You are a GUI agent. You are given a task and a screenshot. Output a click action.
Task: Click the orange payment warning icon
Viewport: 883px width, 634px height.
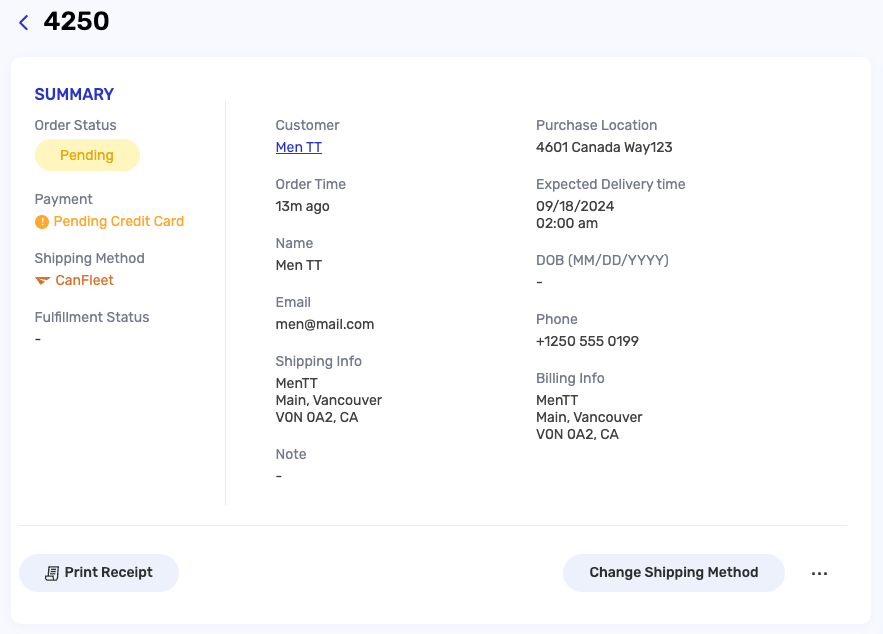coord(42,222)
